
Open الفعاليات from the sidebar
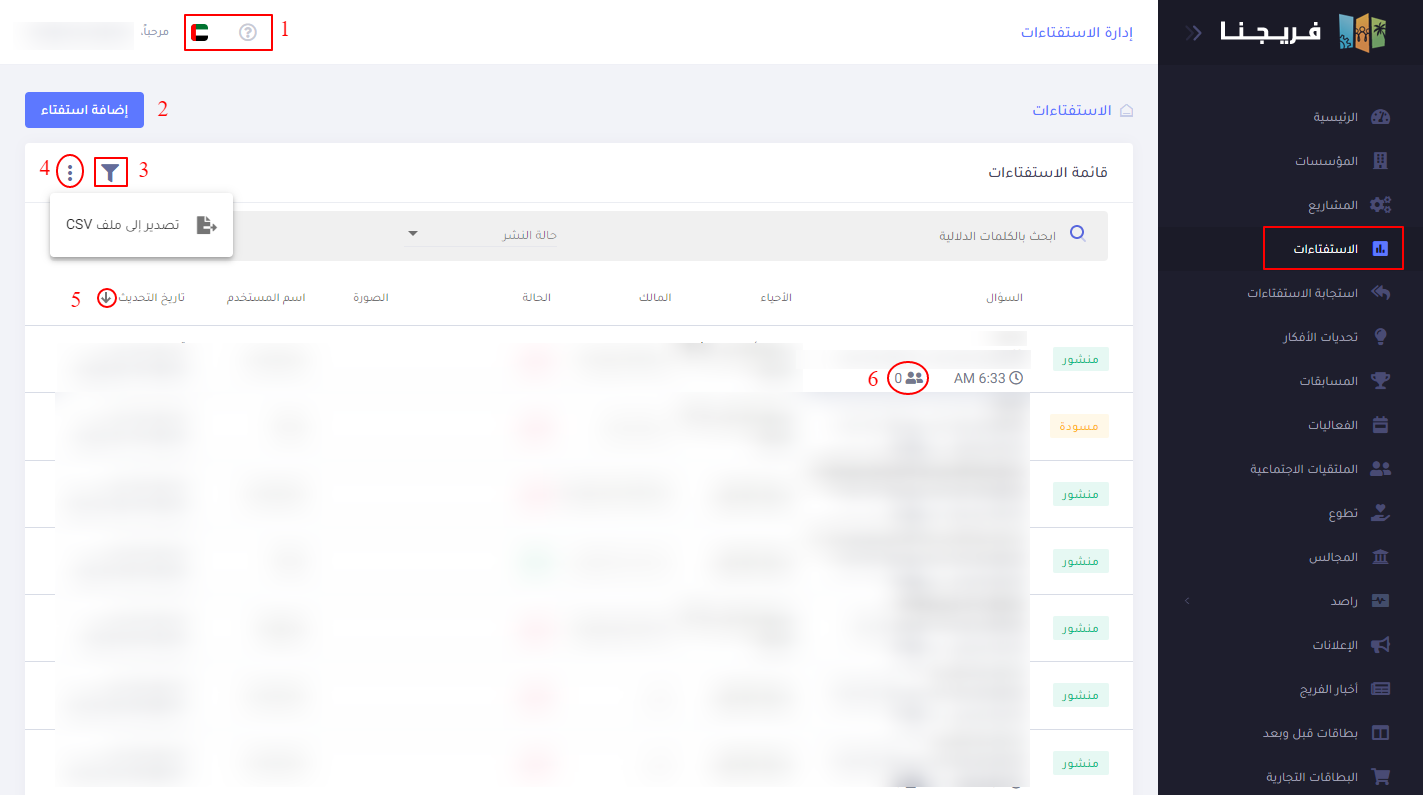point(1333,425)
